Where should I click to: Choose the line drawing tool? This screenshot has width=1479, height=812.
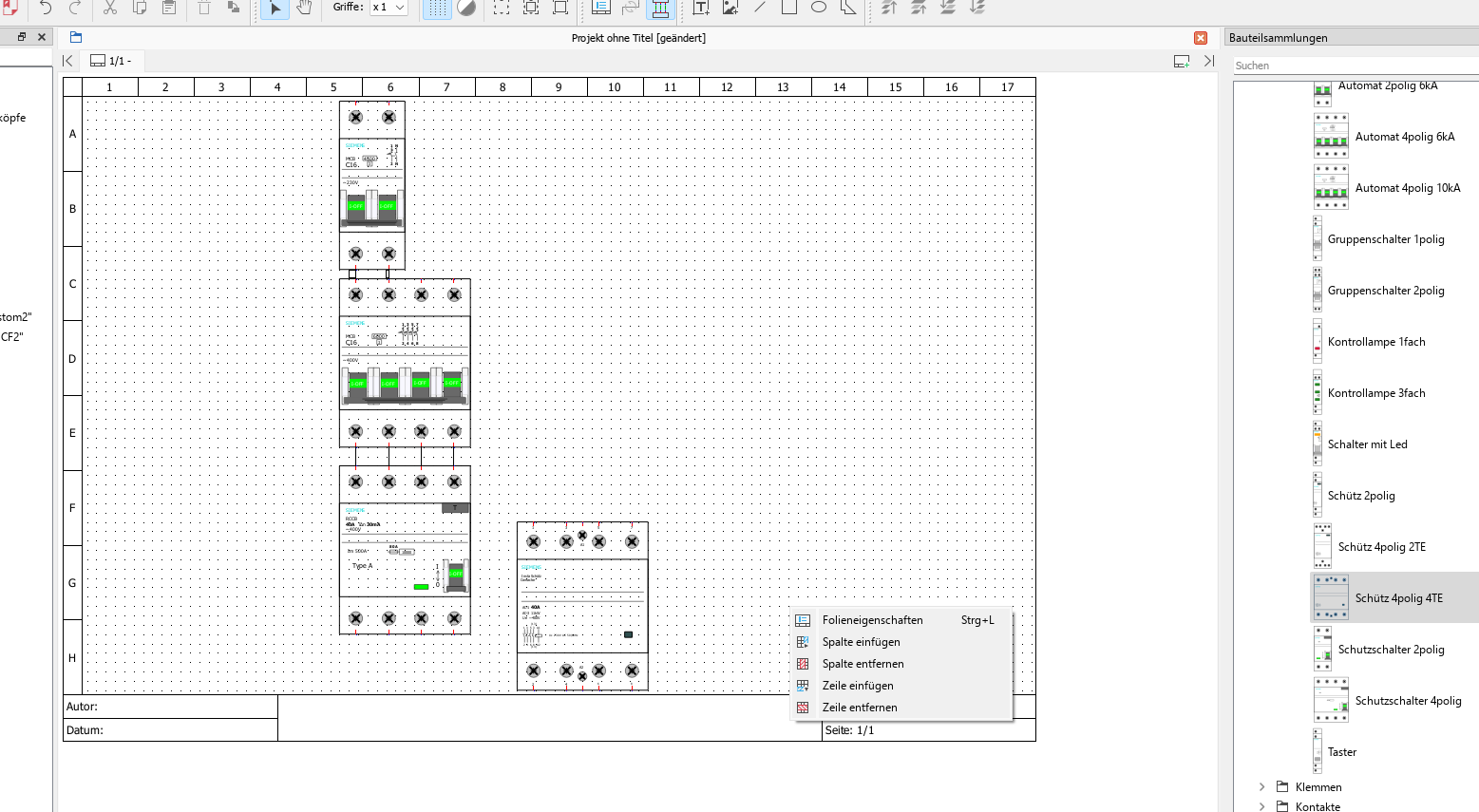click(x=760, y=8)
